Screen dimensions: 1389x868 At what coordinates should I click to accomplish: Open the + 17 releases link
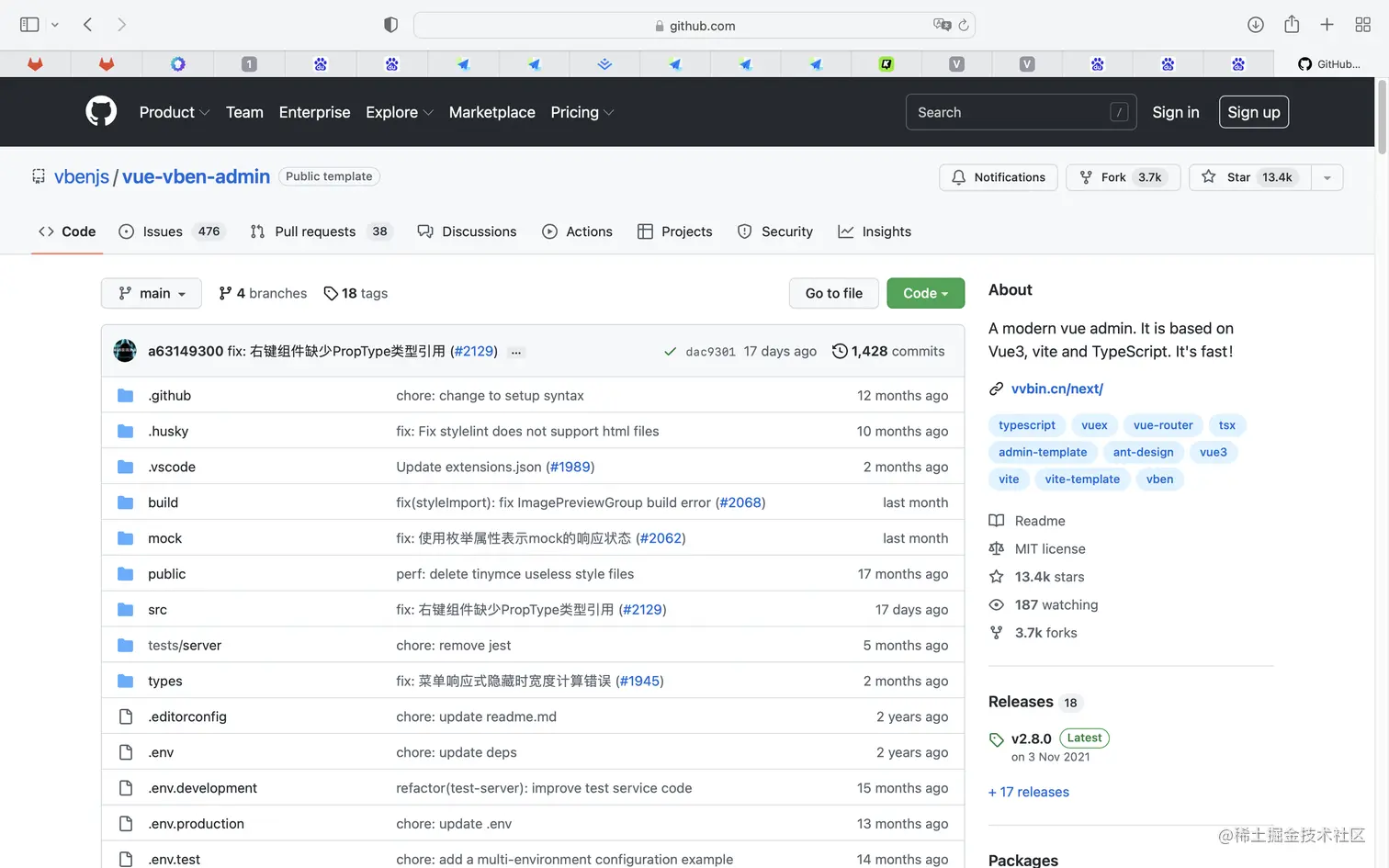pyautogui.click(x=1029, y=792)
